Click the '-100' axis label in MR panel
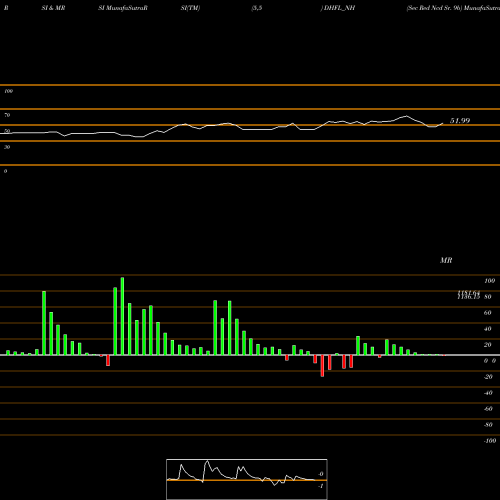 (490, 441)
